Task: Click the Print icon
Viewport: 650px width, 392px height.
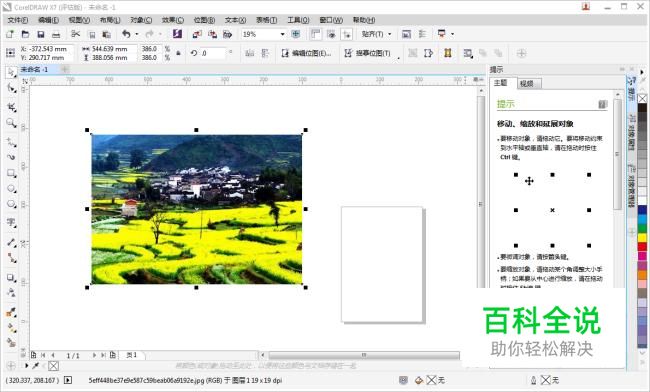Action: tap(56, 34)
